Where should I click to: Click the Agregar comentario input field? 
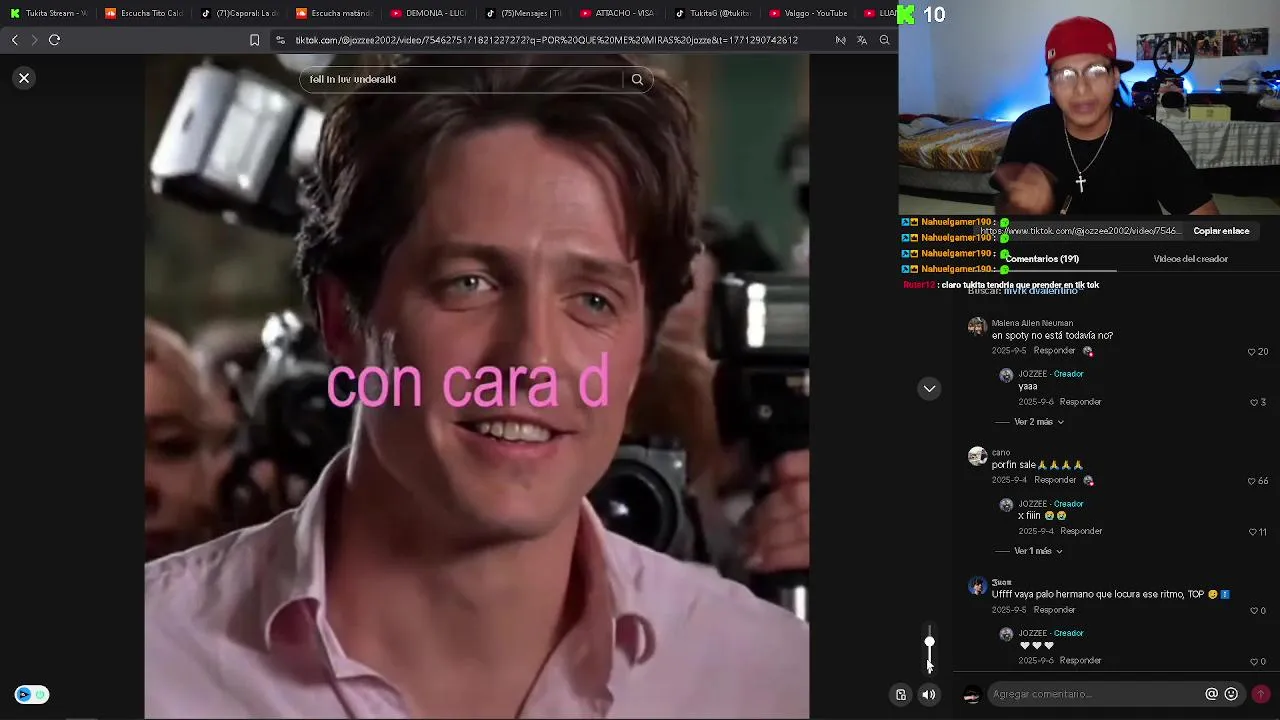pyautogui.click(x=1095, y=694)
